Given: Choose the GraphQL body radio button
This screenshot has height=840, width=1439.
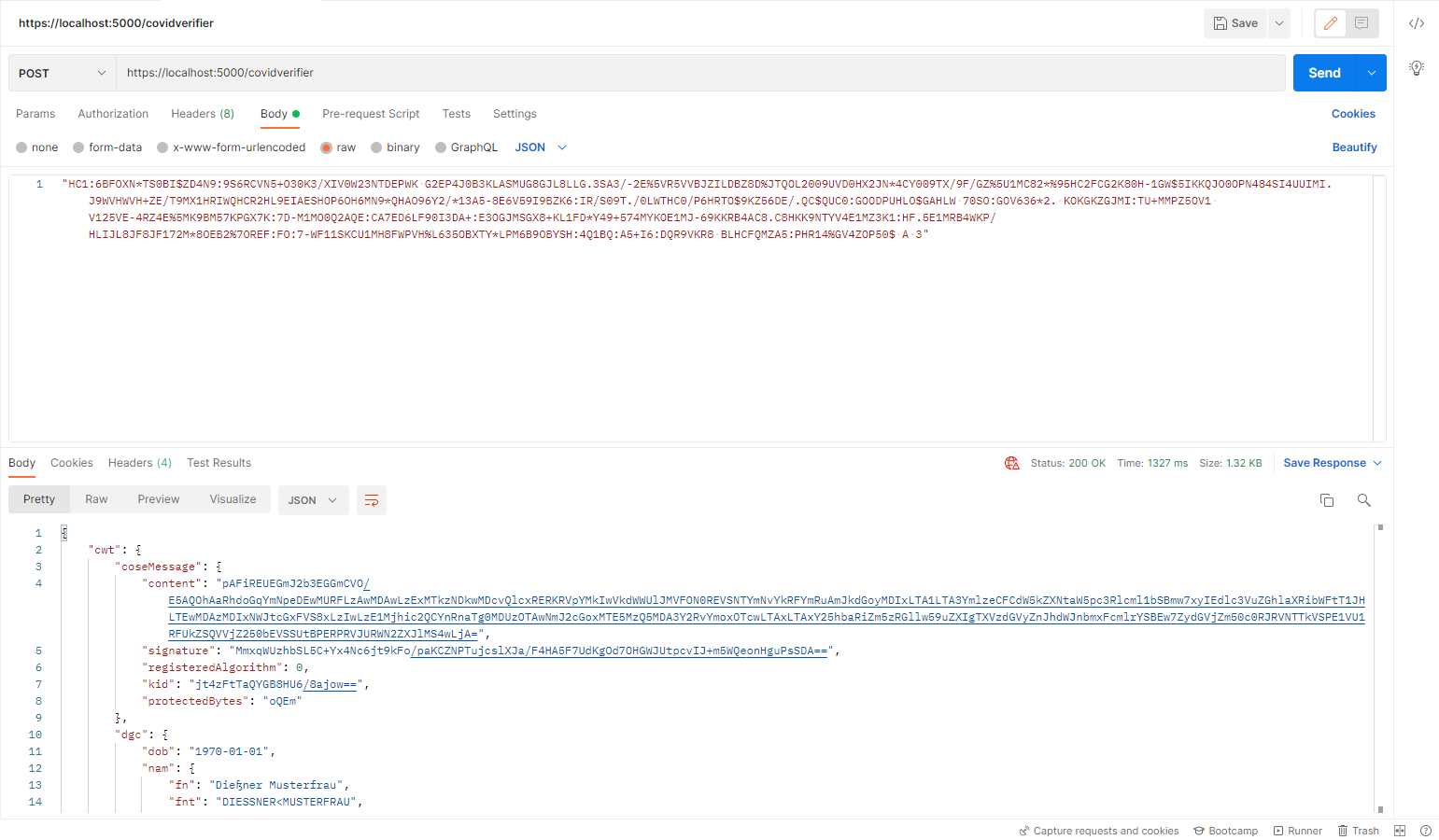Looking at the screenshot, I should point(441,147).
